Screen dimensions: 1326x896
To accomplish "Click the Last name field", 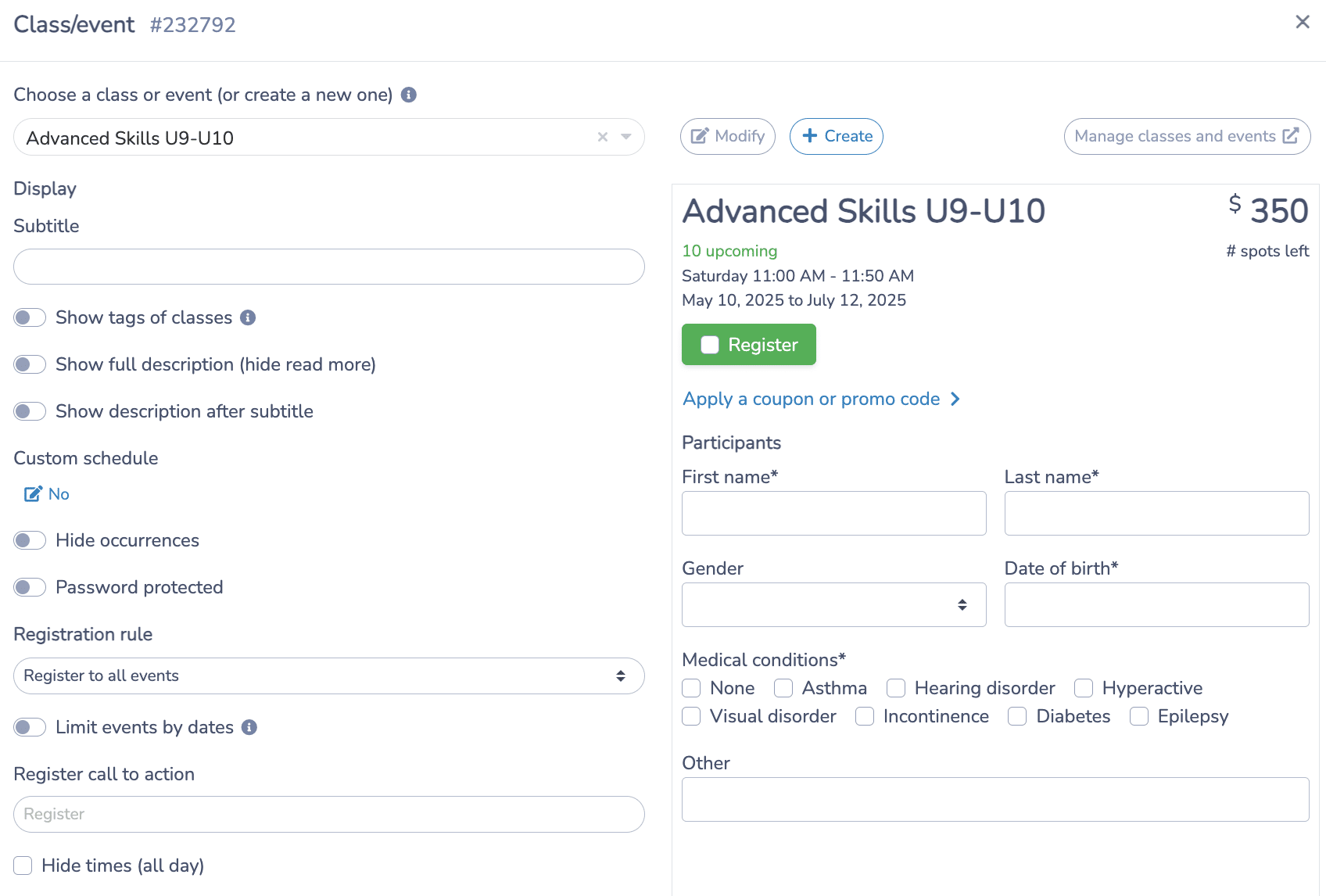I will coord(1157,513).
